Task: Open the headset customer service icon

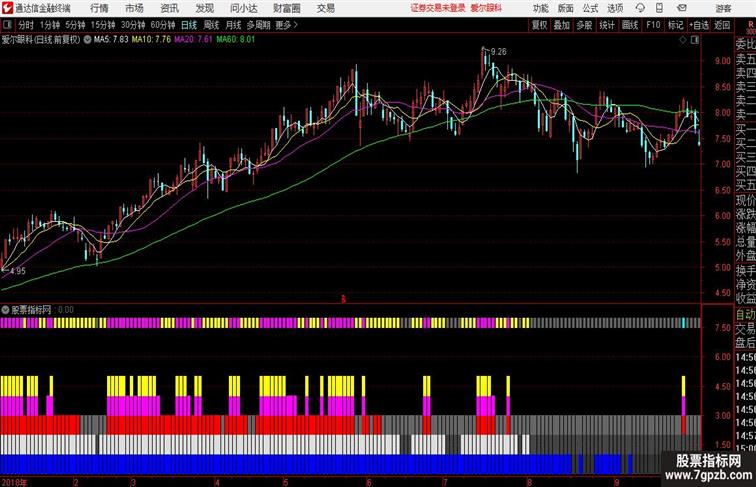Action: [x=640, y=8]
